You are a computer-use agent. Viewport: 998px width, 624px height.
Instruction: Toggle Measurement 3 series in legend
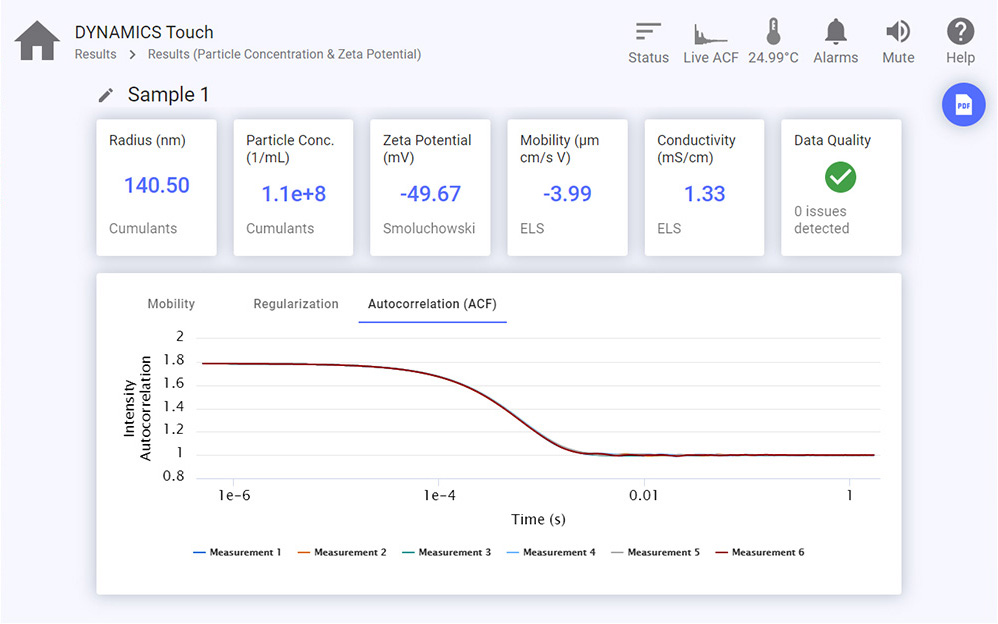pos(446,552)
